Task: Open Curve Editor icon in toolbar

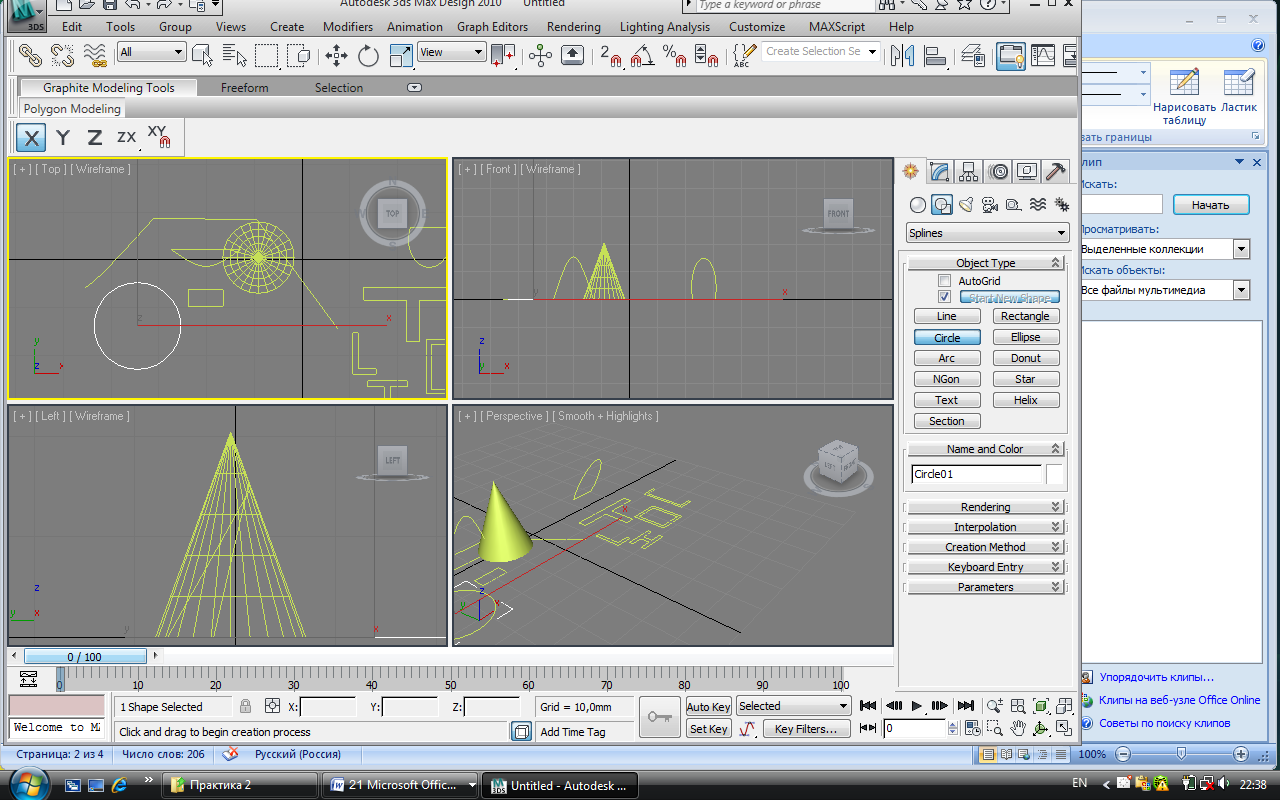Action: (x=1043, y=55)
